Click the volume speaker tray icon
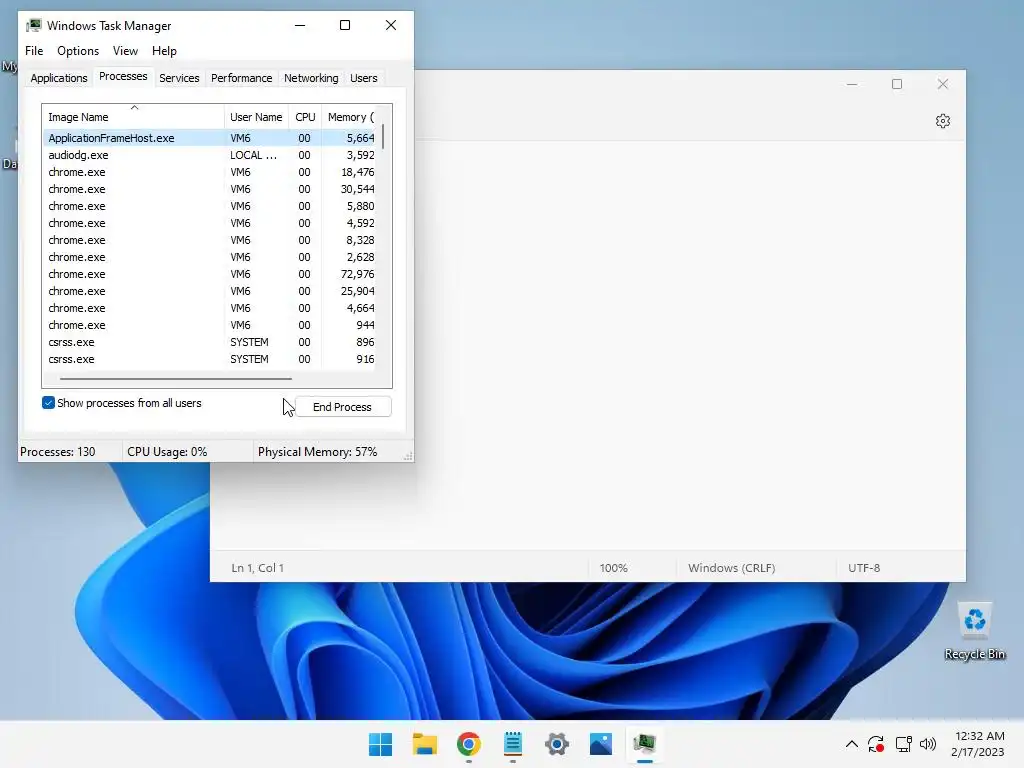Screen dimensions: 1024x768 tap(927, 744)
